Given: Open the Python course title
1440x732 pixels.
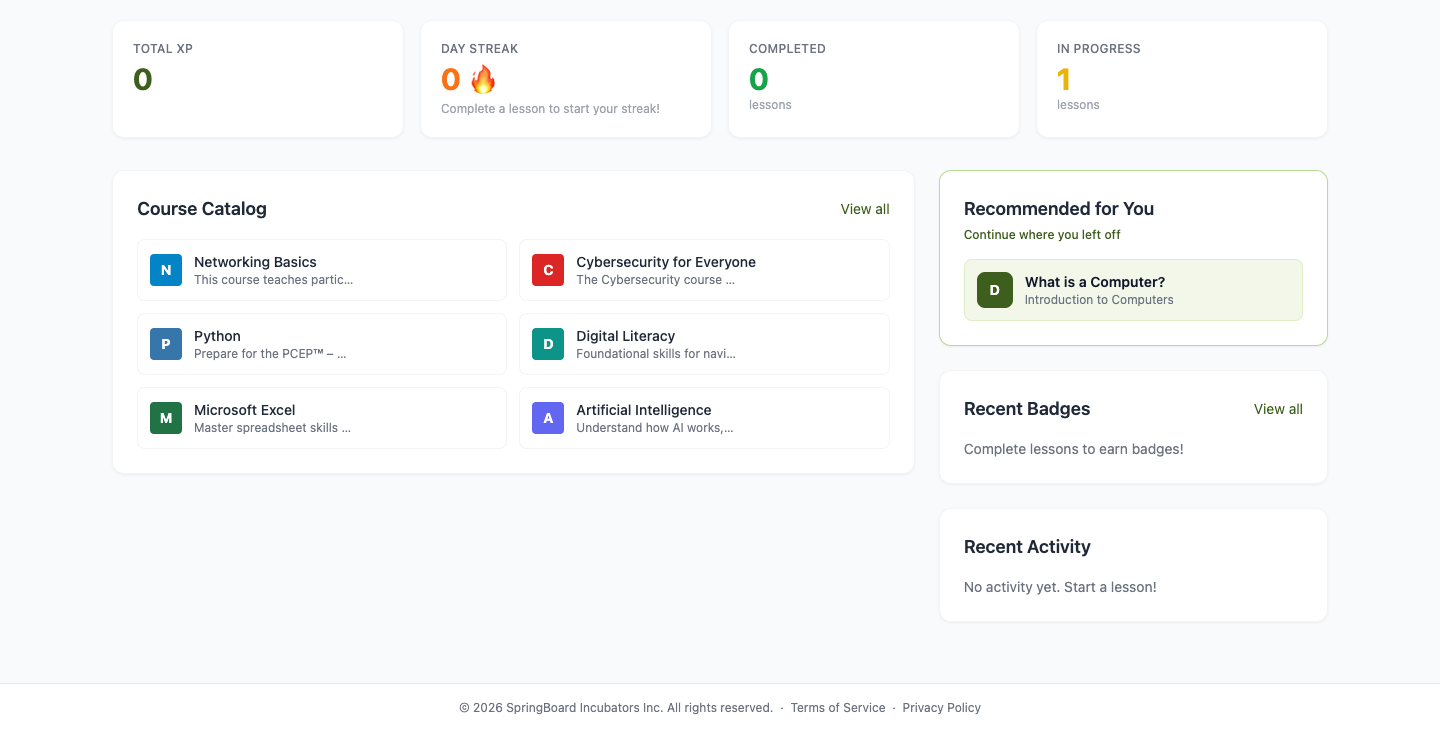Looking at the screenshot, I should [217, 336].
